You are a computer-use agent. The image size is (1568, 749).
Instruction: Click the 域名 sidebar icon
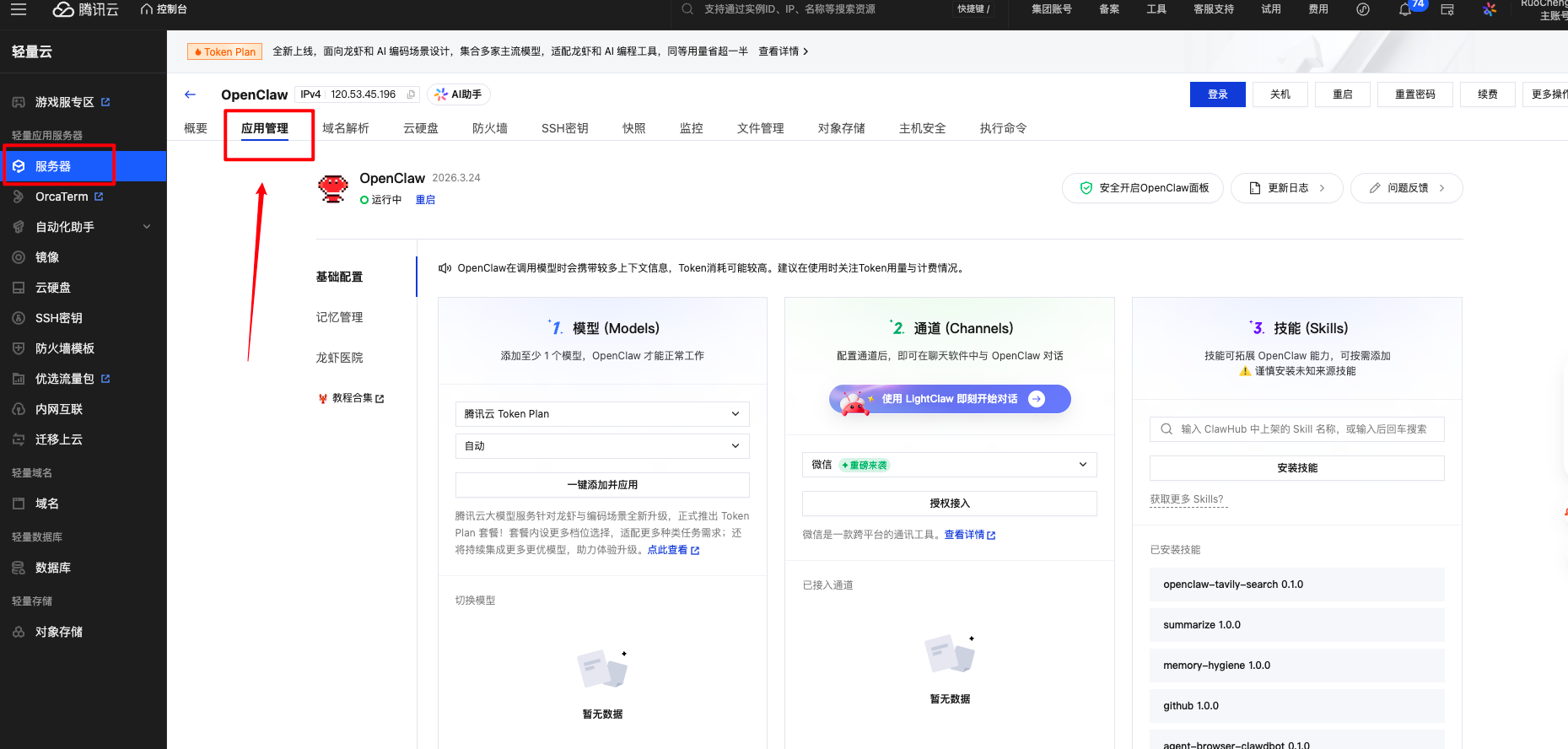(x=19, y=504)
